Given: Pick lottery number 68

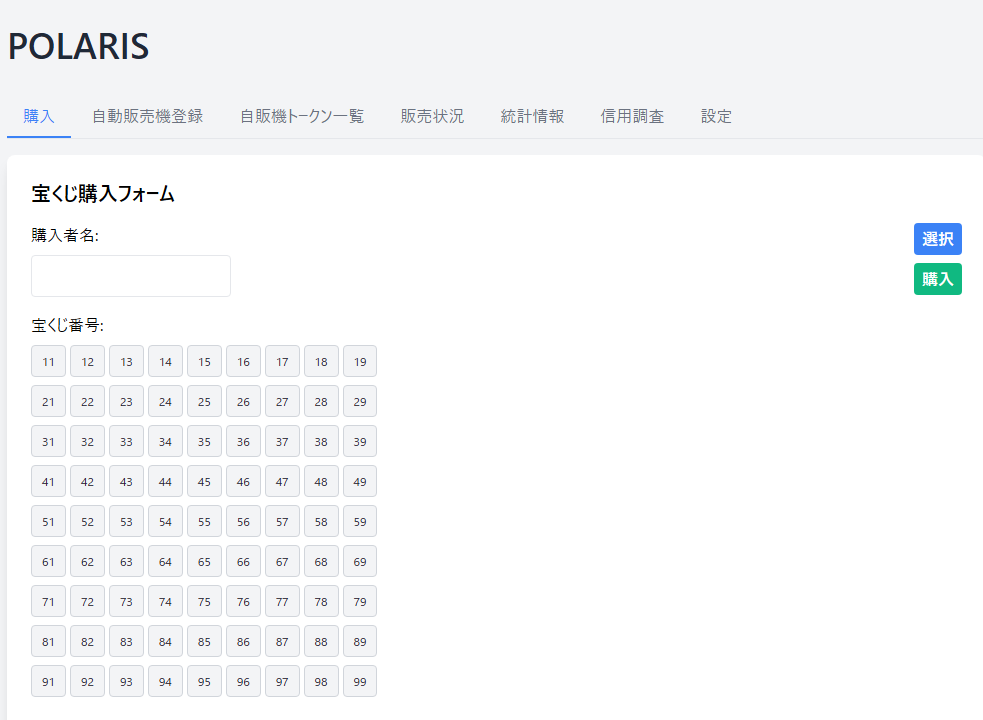Looking at the screenshot, I should tap(321, 562).
